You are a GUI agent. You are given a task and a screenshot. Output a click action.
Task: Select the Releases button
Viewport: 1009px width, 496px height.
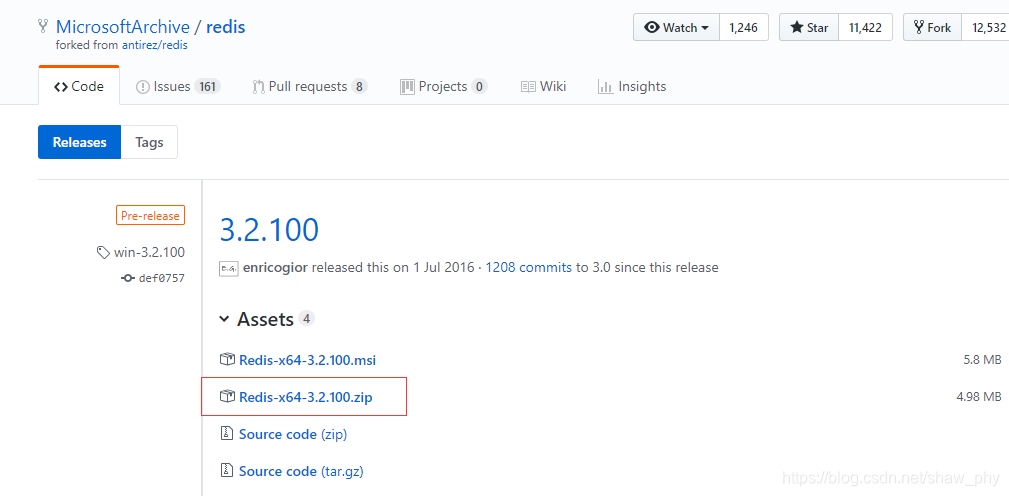79,142
